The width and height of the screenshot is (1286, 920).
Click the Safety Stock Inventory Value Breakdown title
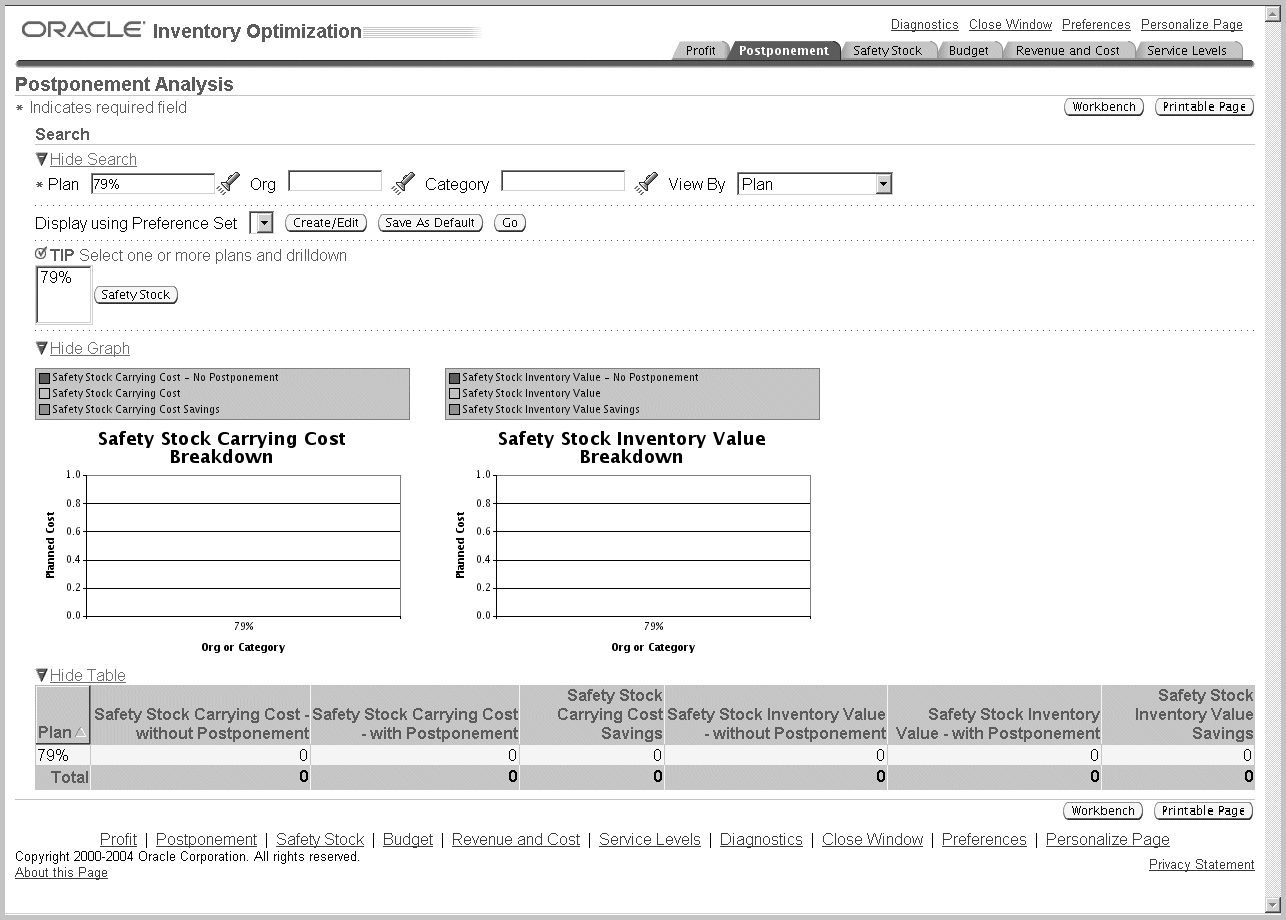point(631,447)
